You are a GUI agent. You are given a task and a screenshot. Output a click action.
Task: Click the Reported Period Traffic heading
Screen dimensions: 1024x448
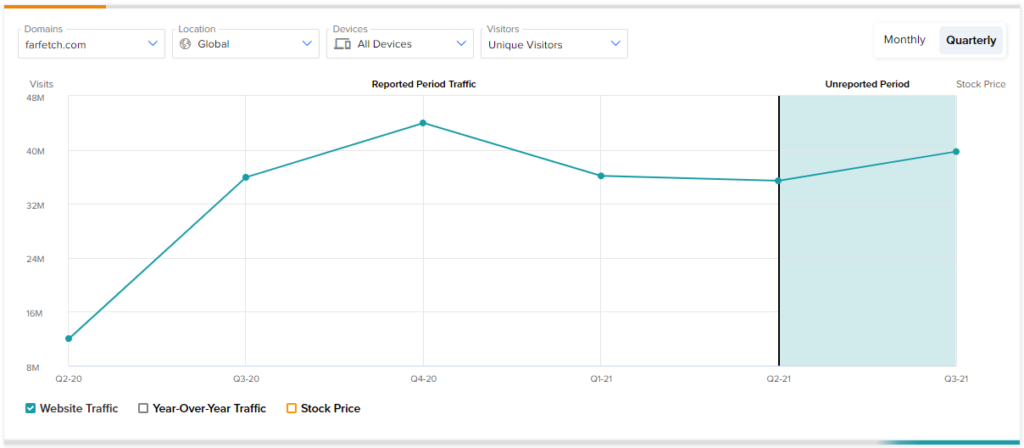click(424, 84)
